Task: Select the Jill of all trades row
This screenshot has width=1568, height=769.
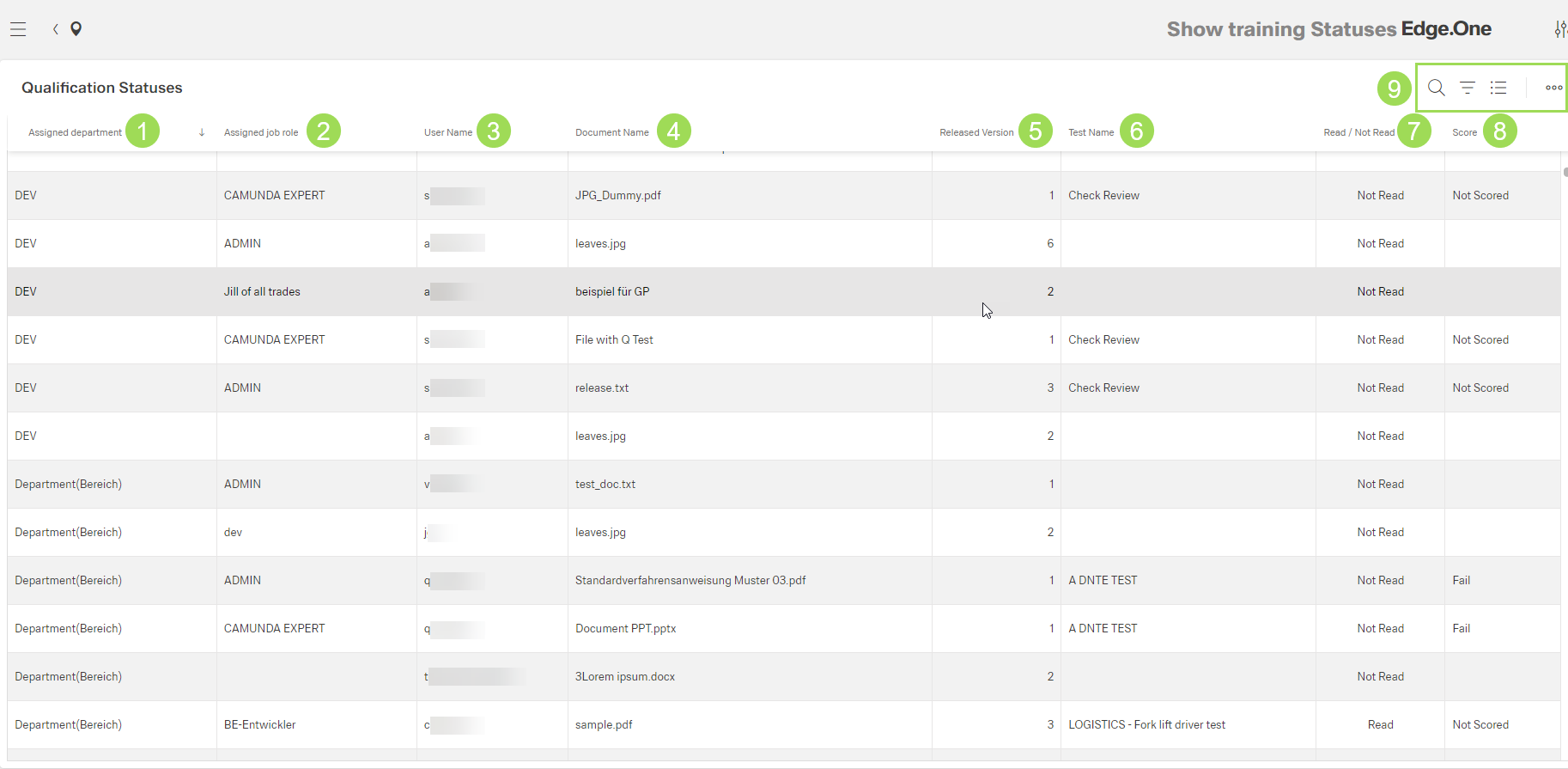Action: [262, 292]
